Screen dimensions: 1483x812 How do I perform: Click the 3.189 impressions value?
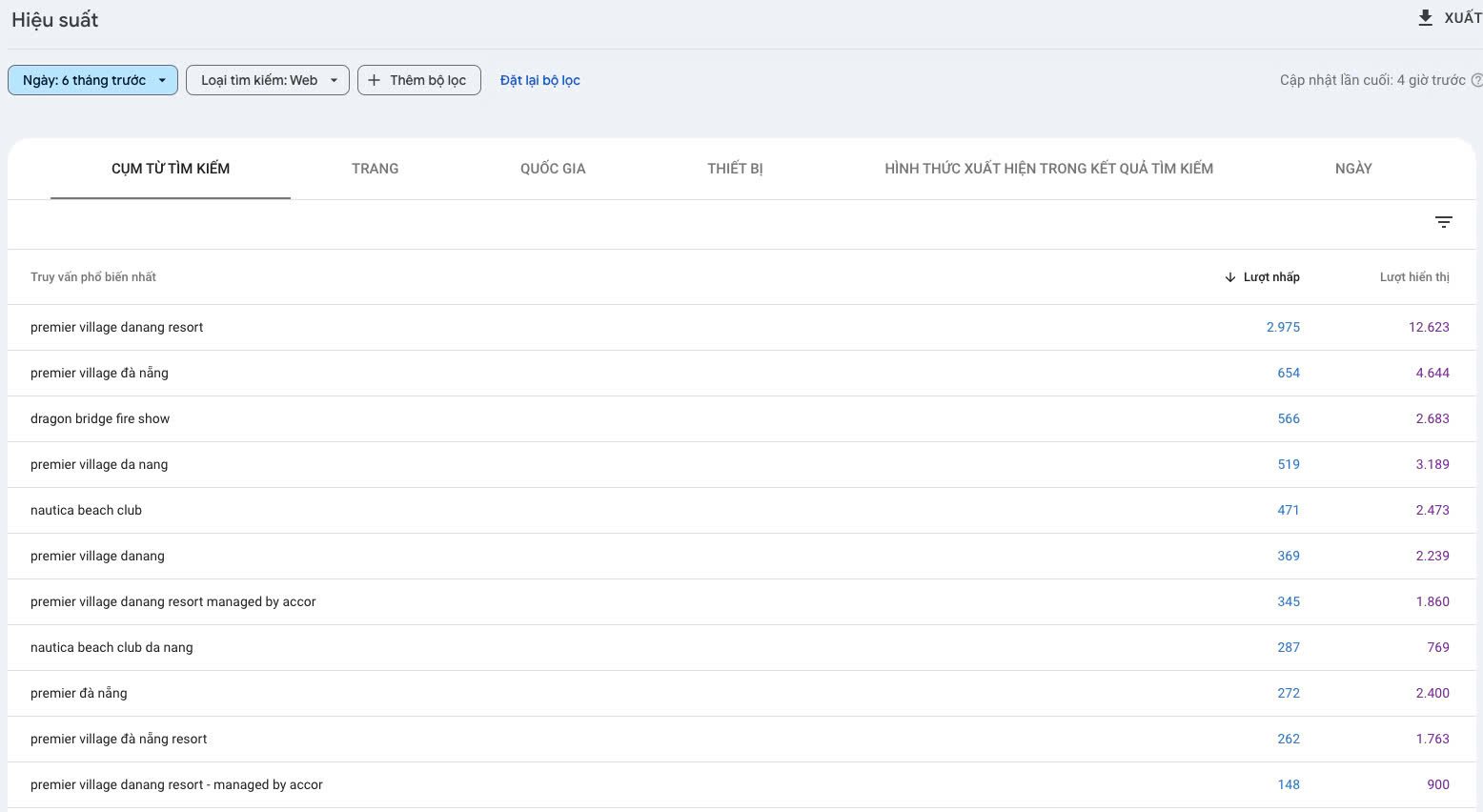(x=1432, y=464)
